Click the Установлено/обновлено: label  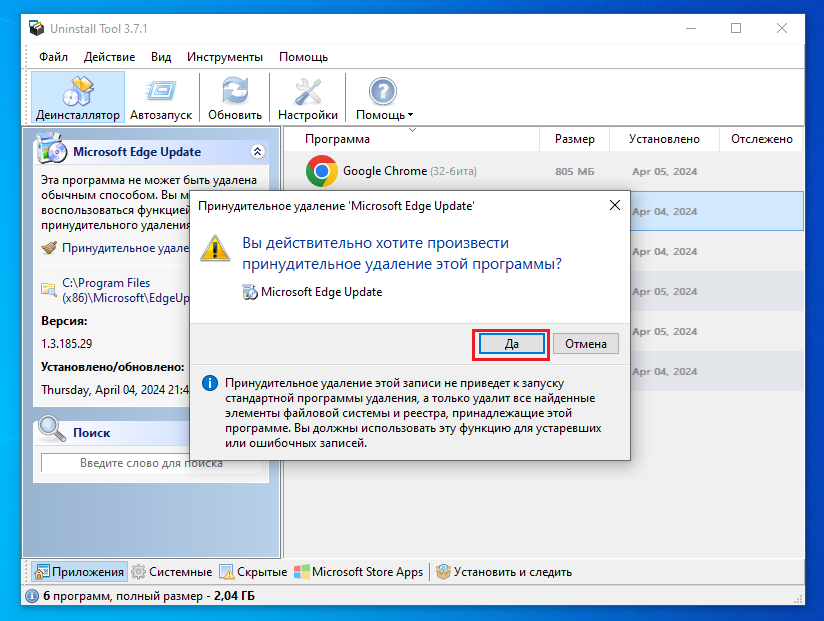[112, 367]
